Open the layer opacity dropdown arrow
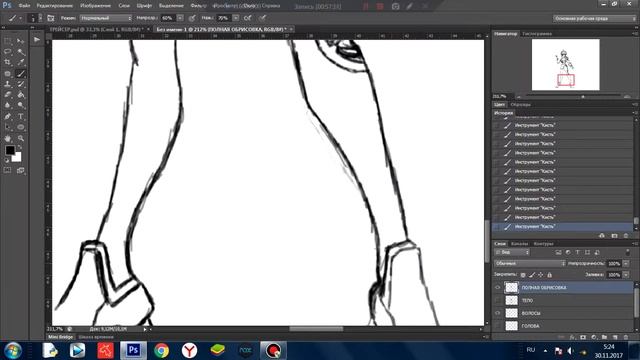The height and width of the screenshot is (360, 640). pyautogui.click(x=626, y=264)
